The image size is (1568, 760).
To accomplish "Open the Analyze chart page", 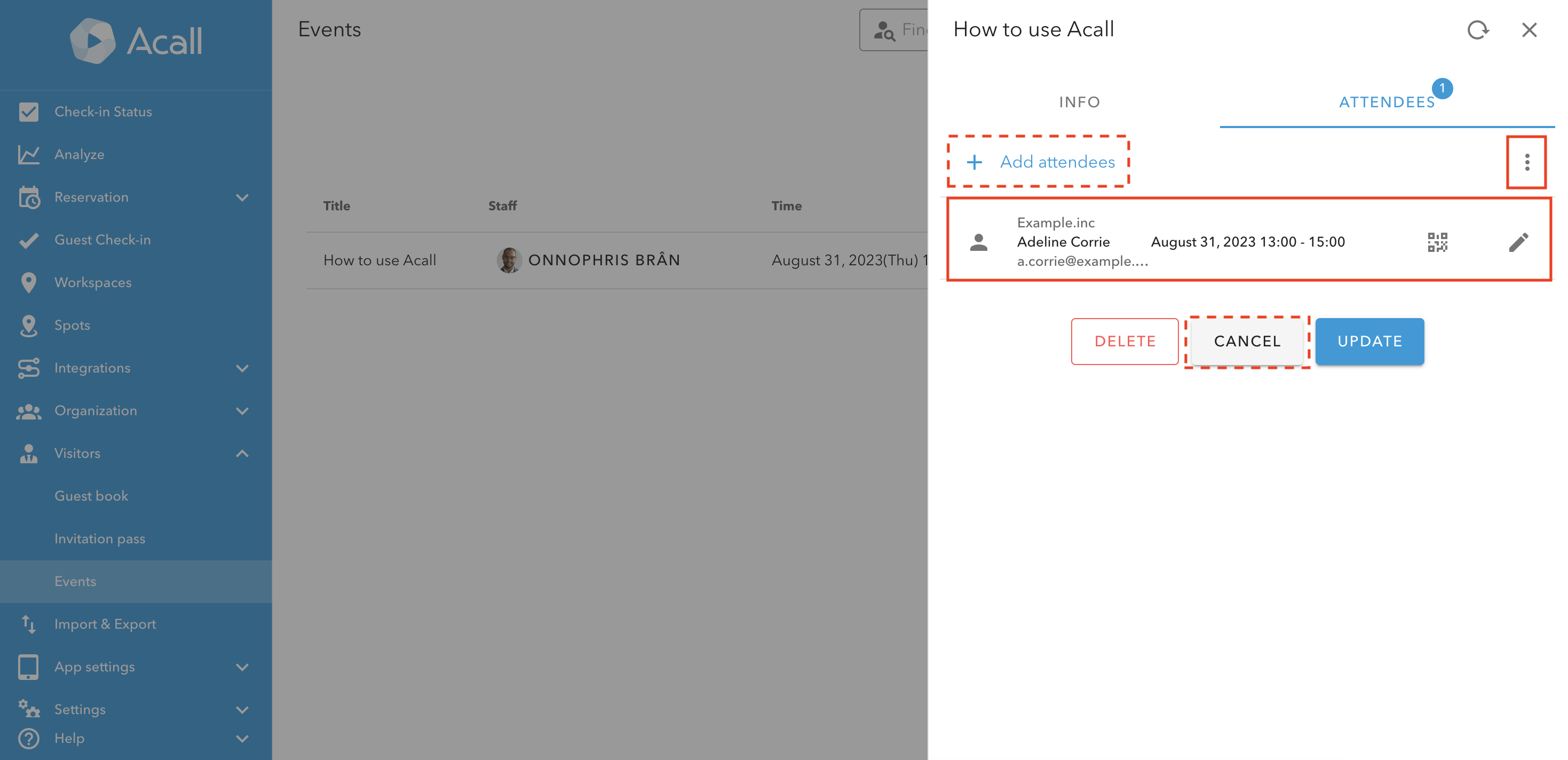I will [x=79, y=155].
